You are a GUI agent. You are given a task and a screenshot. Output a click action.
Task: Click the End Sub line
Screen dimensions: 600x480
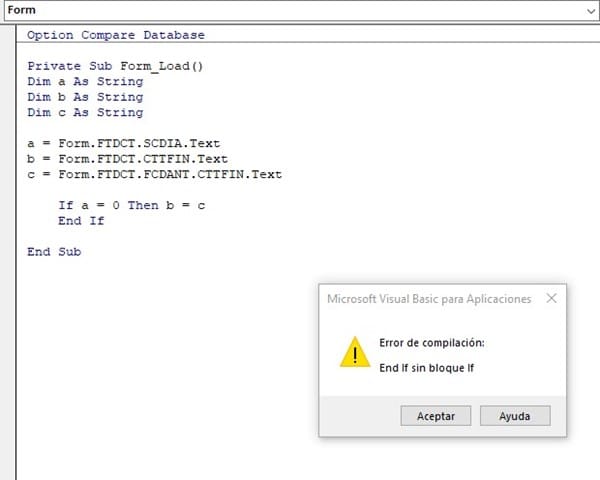pyautogui.click(x=54, y=251)
